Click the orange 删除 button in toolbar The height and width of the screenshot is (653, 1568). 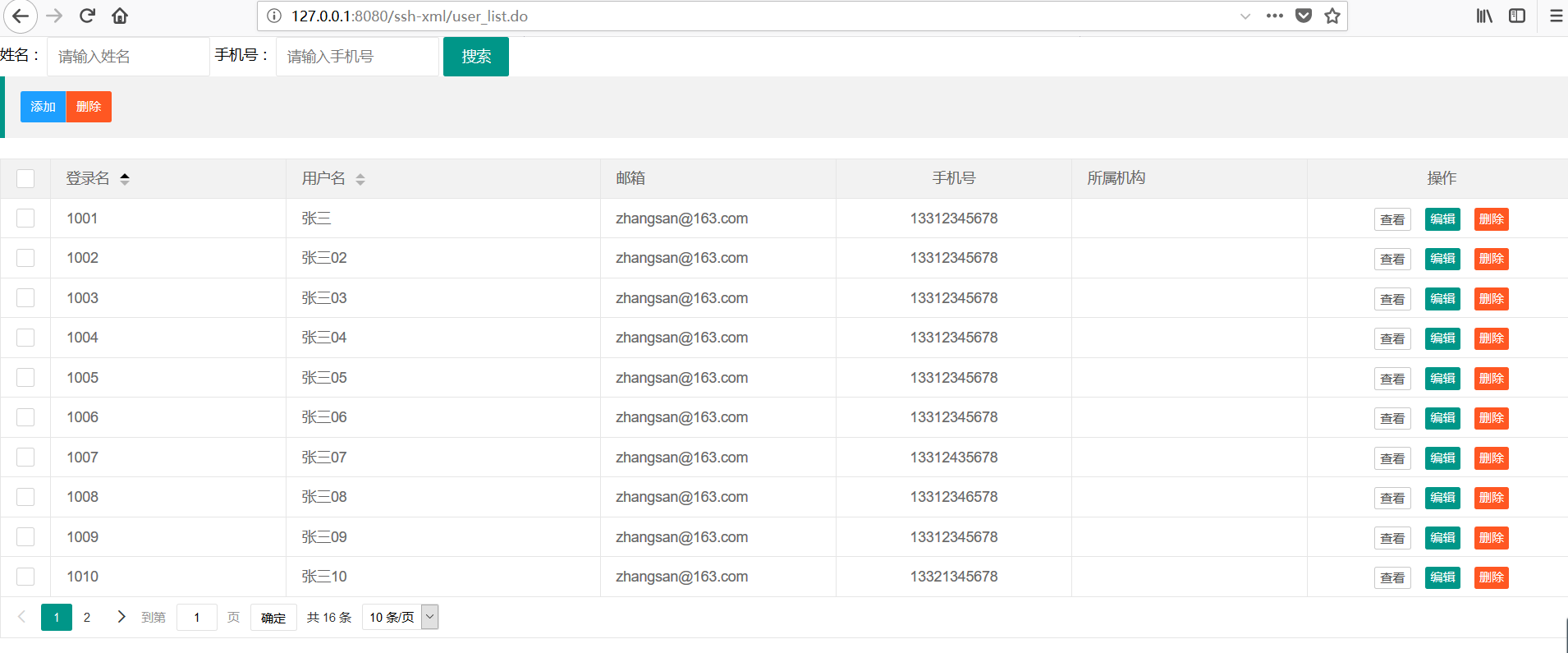[x=89, y=107]
